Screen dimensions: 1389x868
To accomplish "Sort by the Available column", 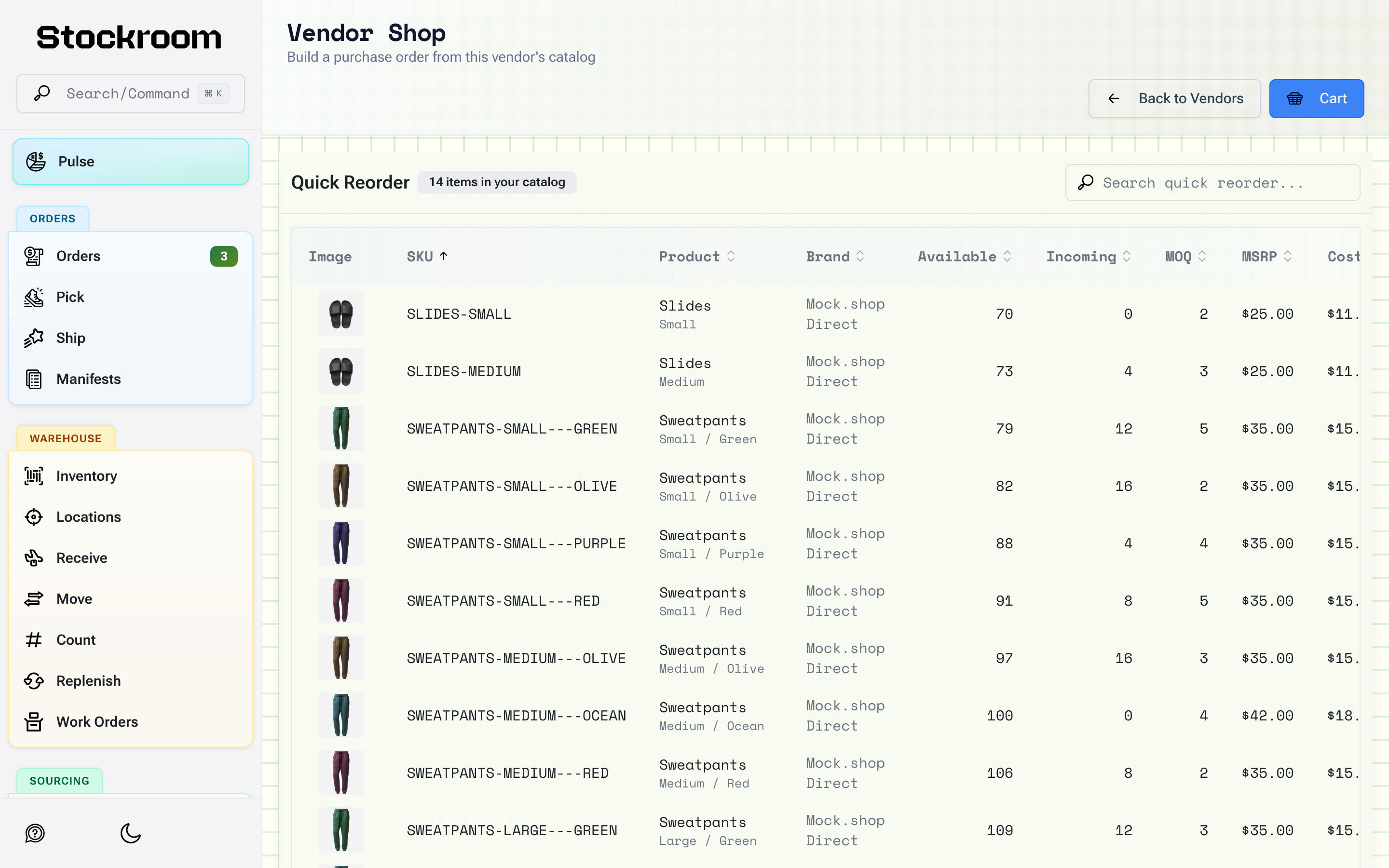I will [x=964, y=256].
